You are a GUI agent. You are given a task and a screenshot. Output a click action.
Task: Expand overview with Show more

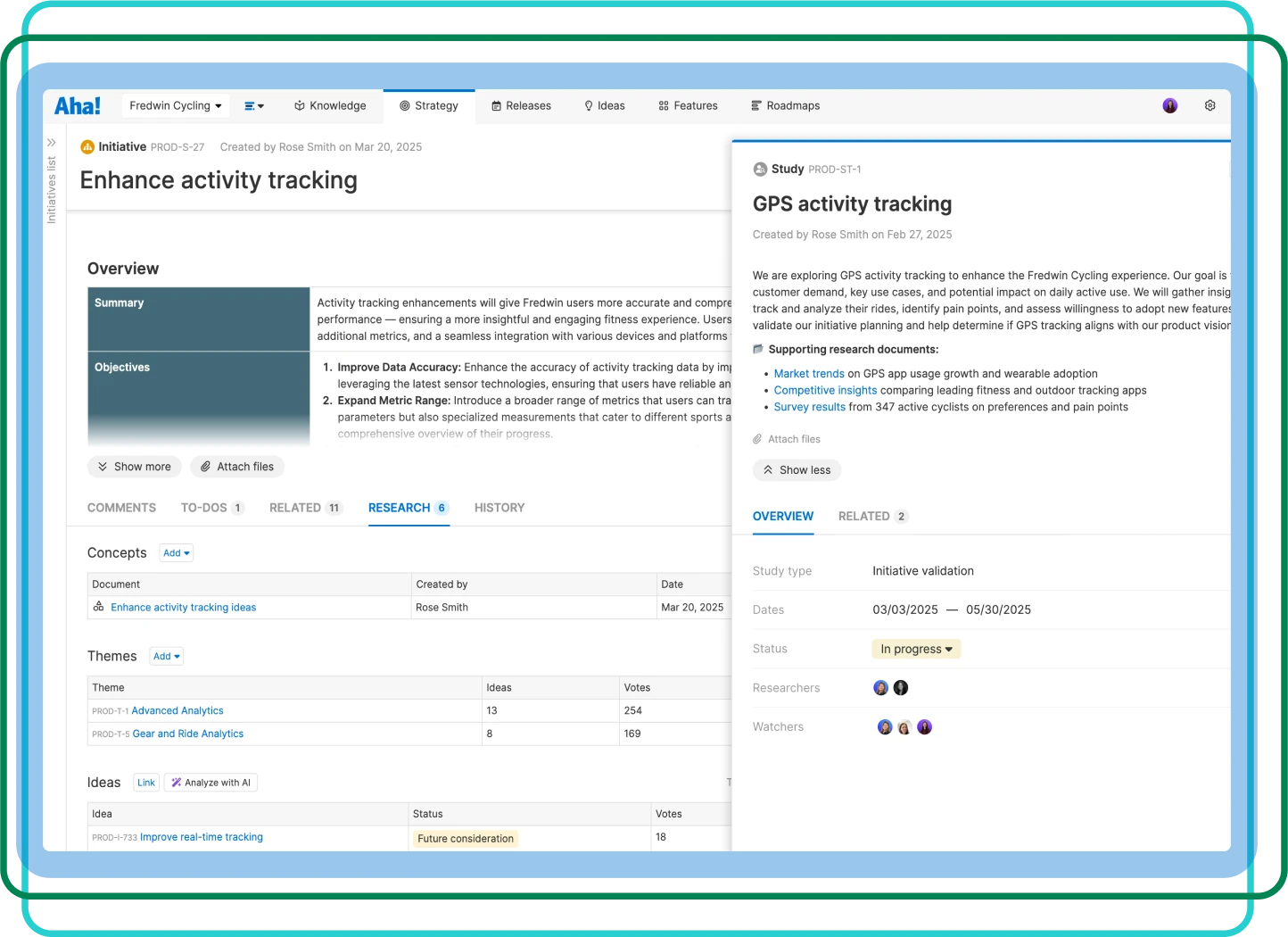pyautogui.click(x=135, y=467)
